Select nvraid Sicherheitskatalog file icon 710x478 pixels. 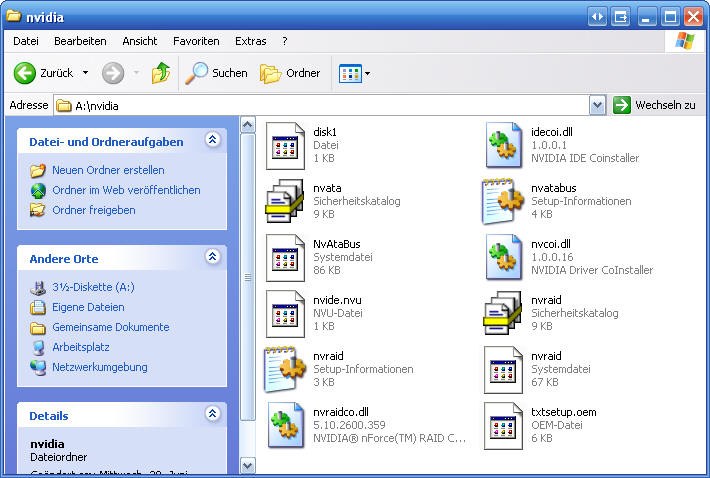click(x=503, y=313)
